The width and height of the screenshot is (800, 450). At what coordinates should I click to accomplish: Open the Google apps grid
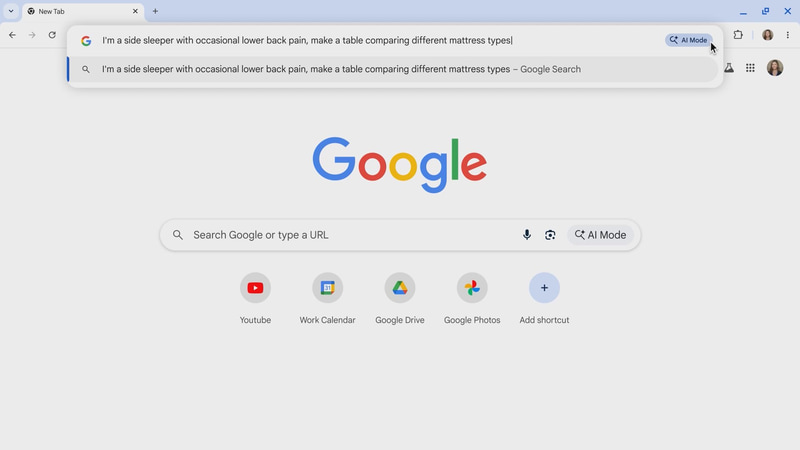click(x=750, y=68)
